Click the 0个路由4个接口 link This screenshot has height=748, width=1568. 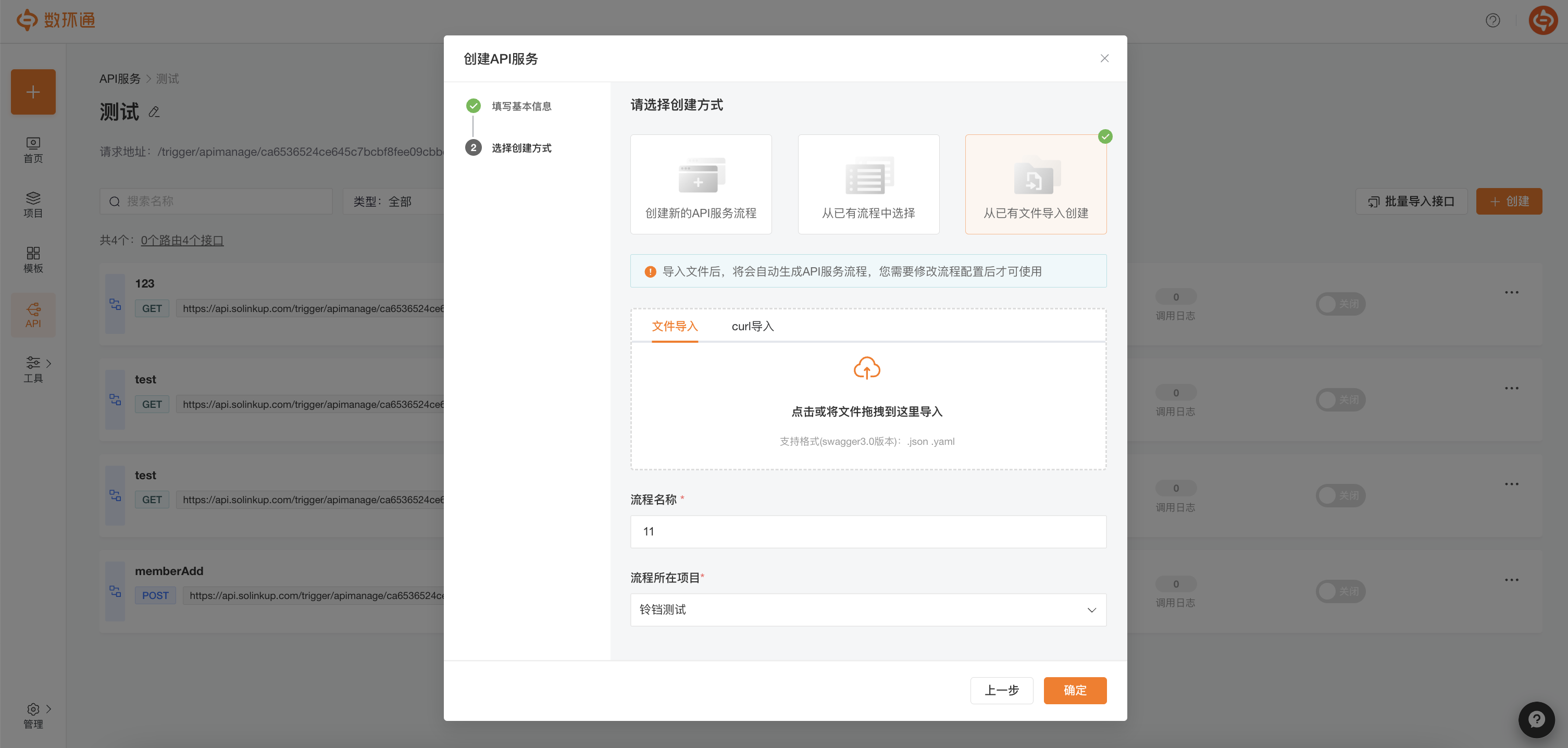[x=182, y=241]
